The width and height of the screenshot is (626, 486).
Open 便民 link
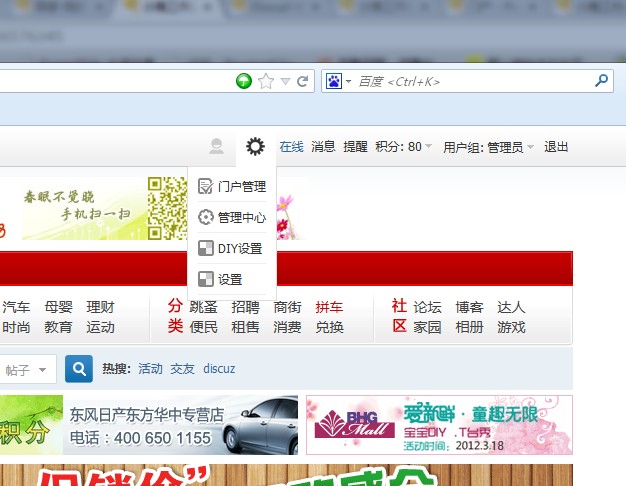204,327
